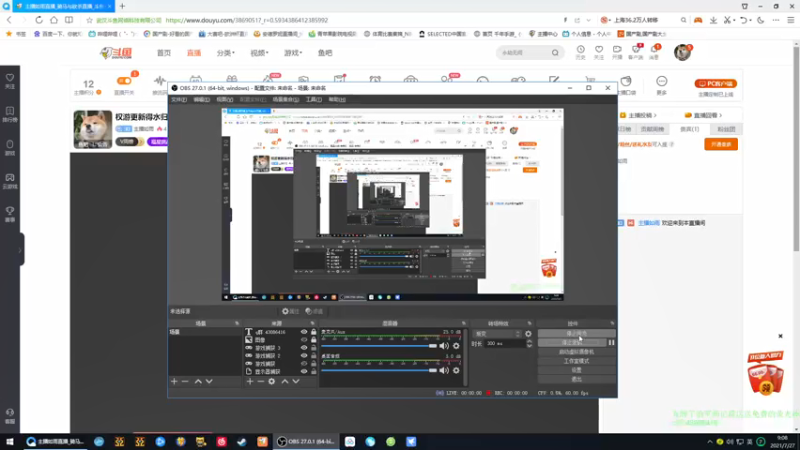Click the Douyu search input field
This screenshot has height=450, width=800.
coord(523,53)
